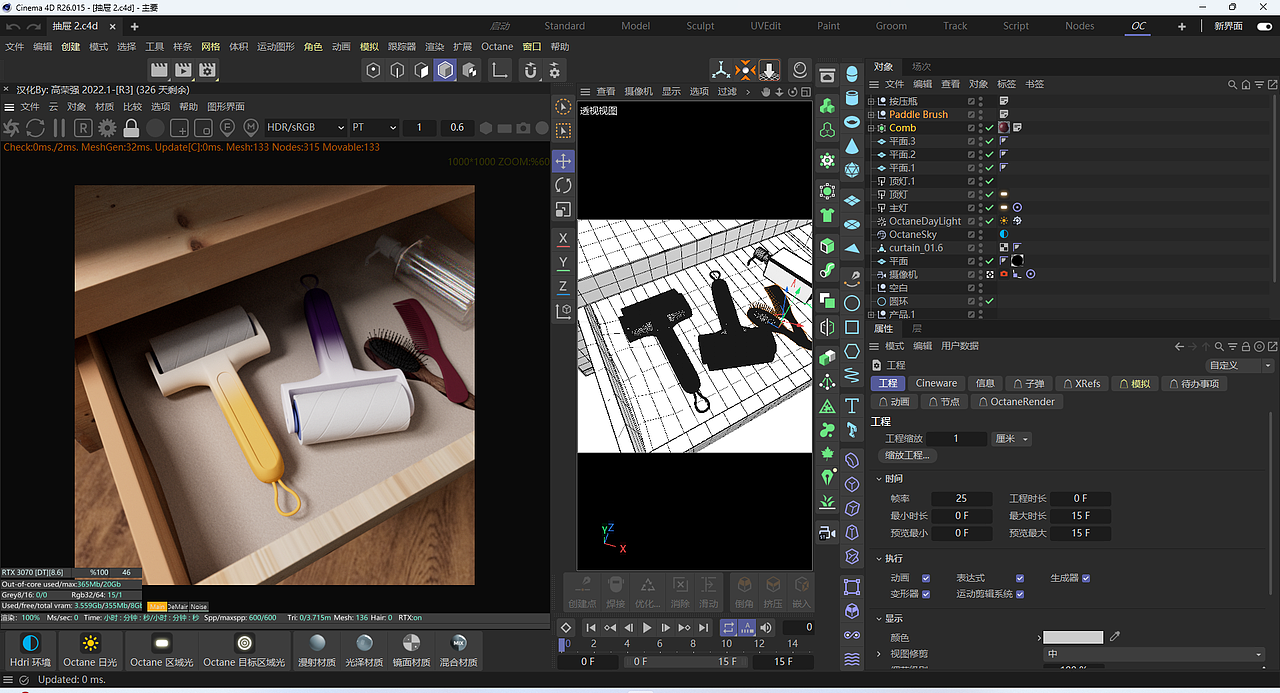Select the Rotate tool in viewport toolbar
This screenshot has height=693, width=1280.
pos(563,185)
